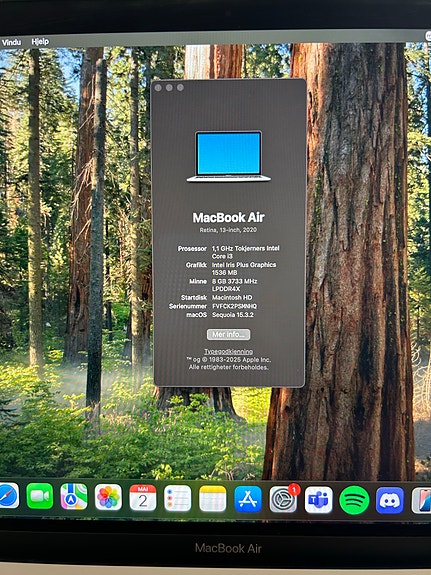431x575 pixels.
Task: Open the Notes app icon
Action: 213,498
